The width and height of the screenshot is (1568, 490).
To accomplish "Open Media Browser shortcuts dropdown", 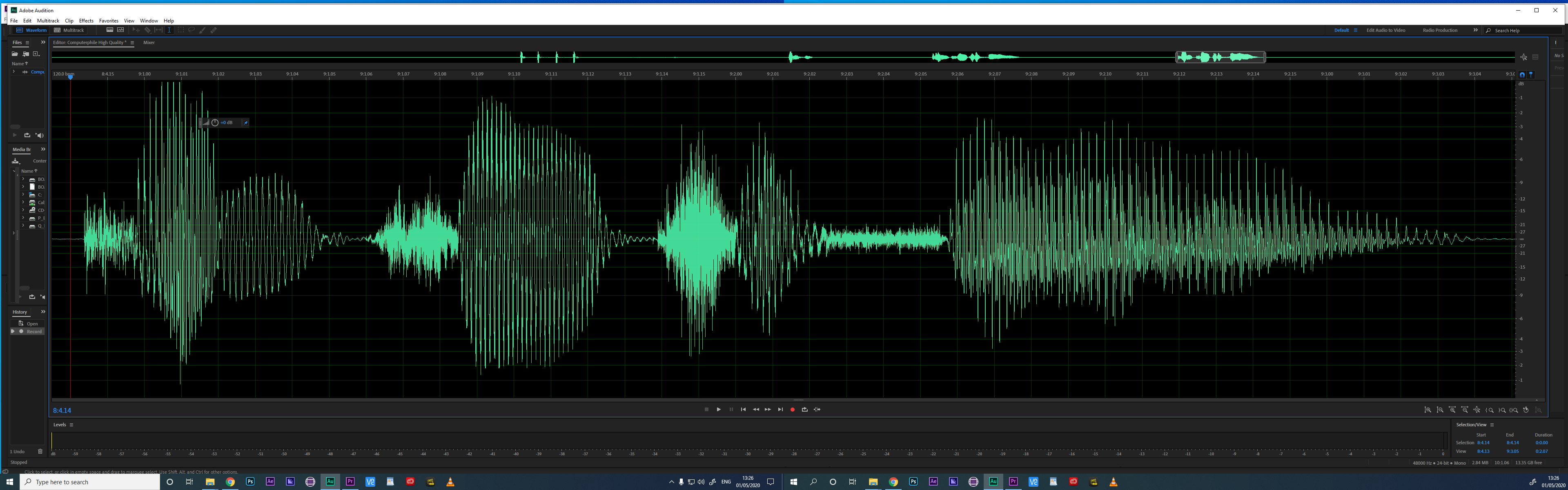I will coord(16,161).
